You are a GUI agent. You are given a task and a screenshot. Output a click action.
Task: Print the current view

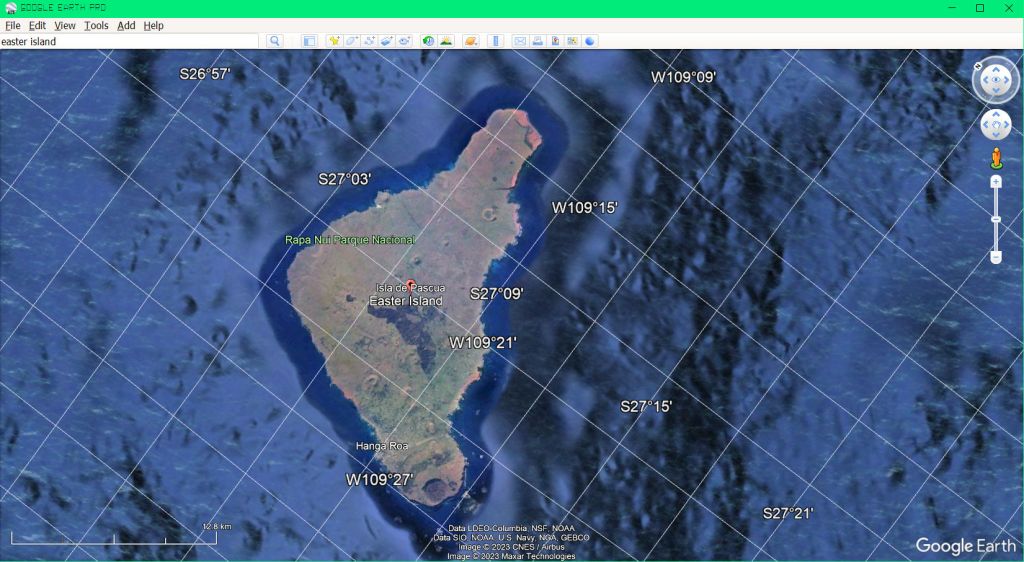[537, 41]
